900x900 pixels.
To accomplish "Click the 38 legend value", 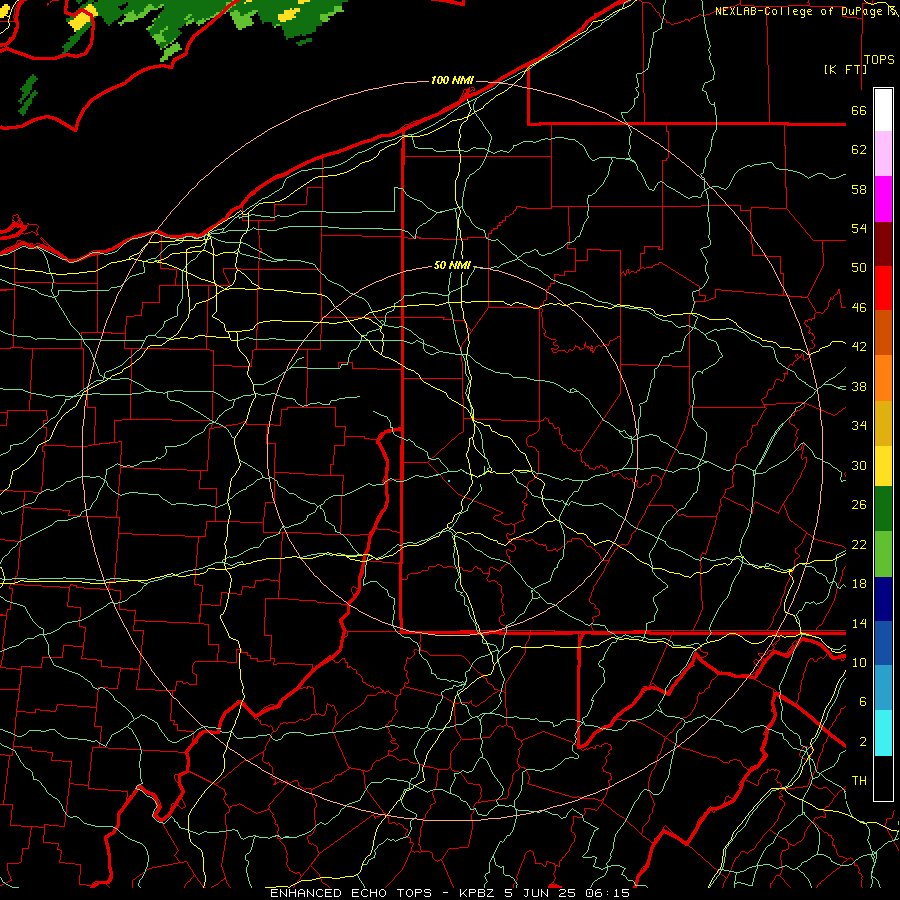I will (859, 386).
